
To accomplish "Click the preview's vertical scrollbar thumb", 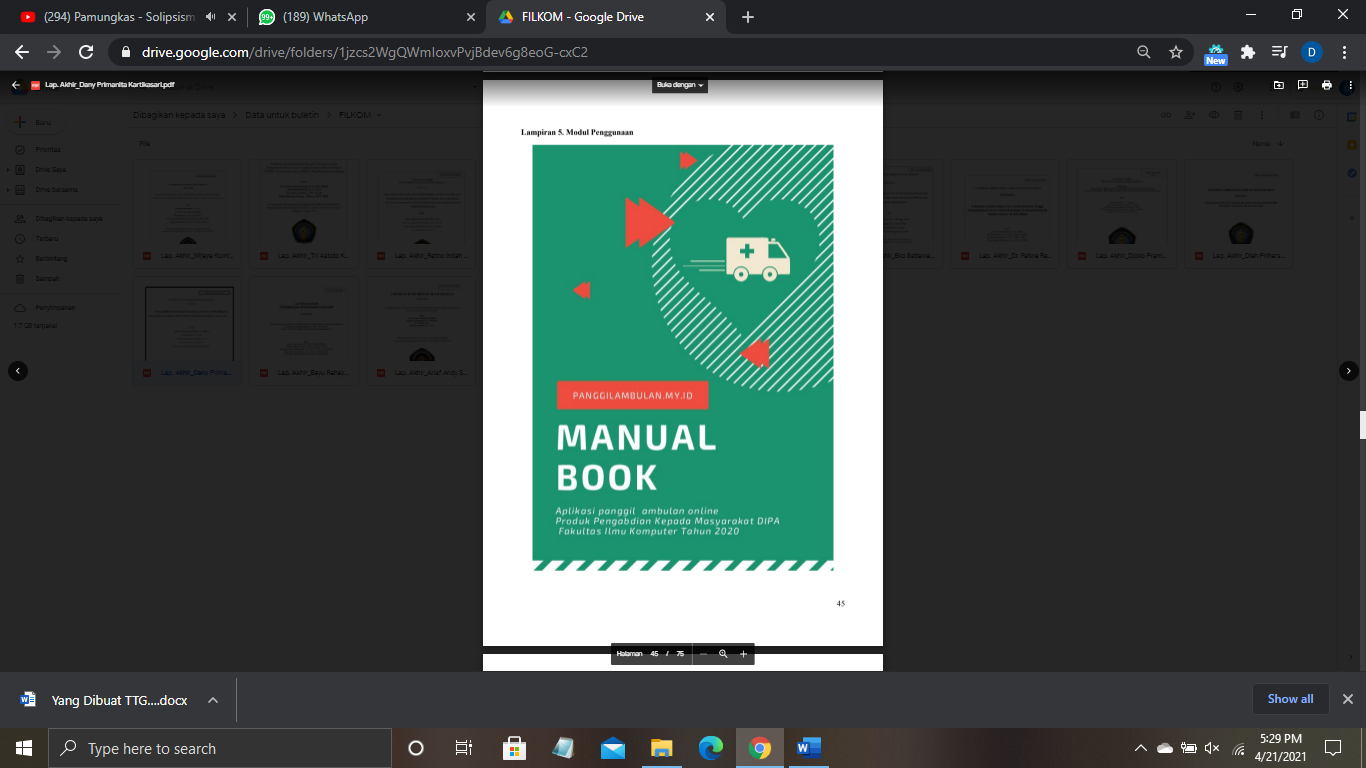I will [1362, 425].
